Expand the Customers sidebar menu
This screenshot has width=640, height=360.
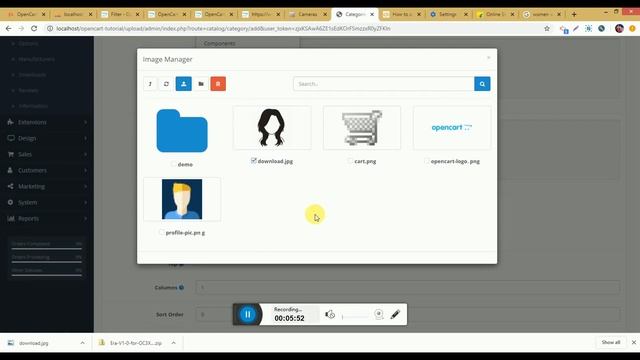47,170
